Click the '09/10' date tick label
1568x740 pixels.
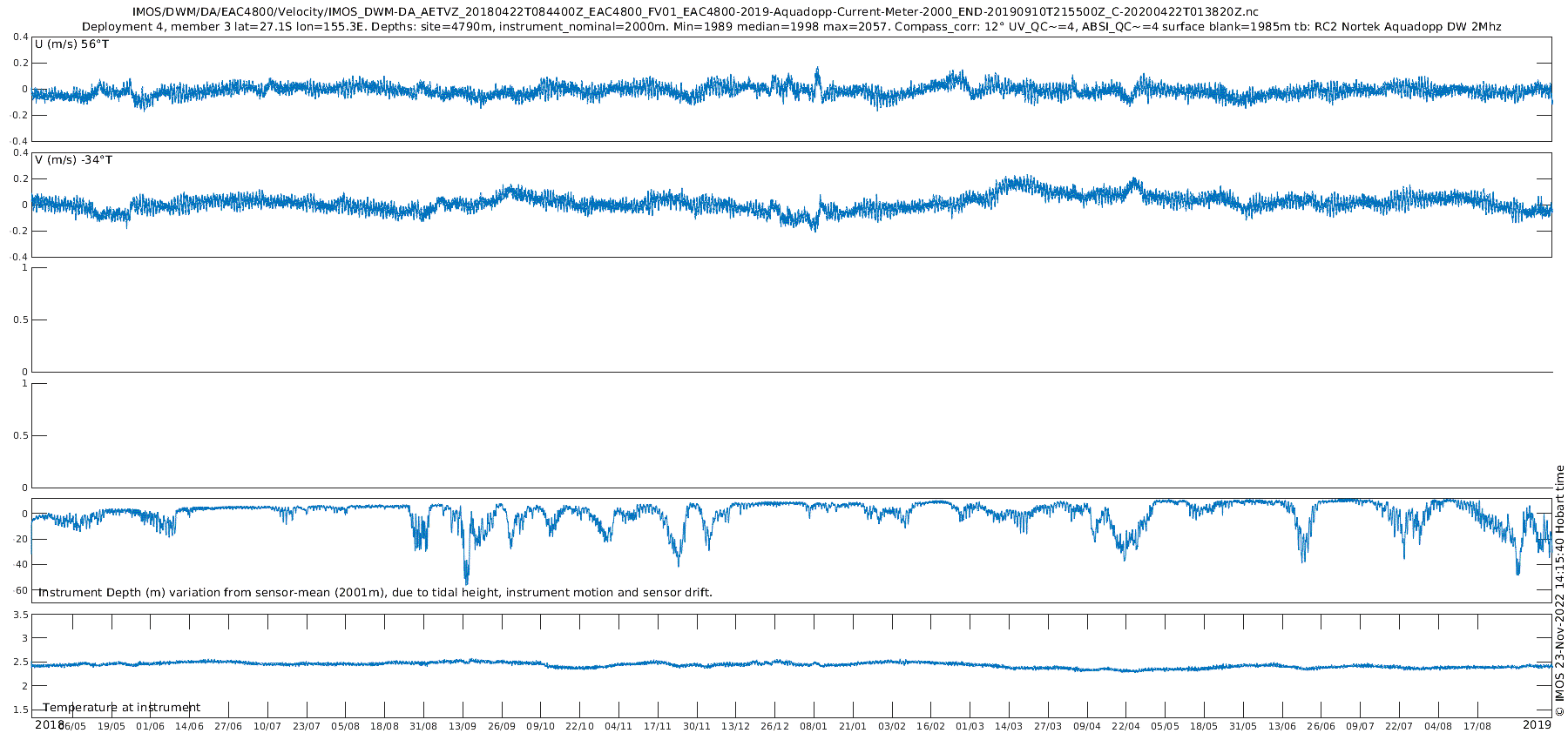click(x=540, y=726)
